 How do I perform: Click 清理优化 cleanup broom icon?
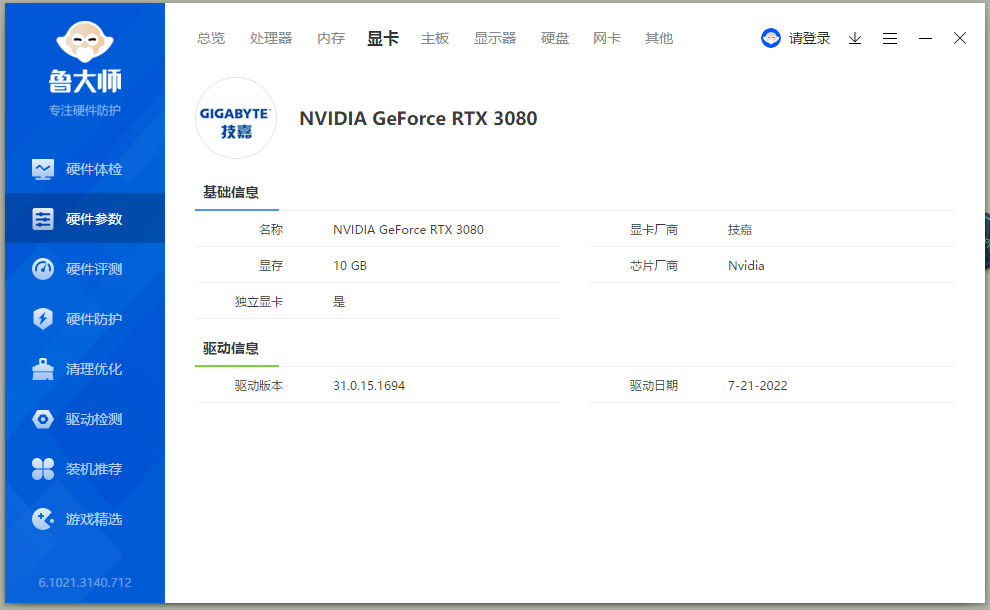[43, 369]
